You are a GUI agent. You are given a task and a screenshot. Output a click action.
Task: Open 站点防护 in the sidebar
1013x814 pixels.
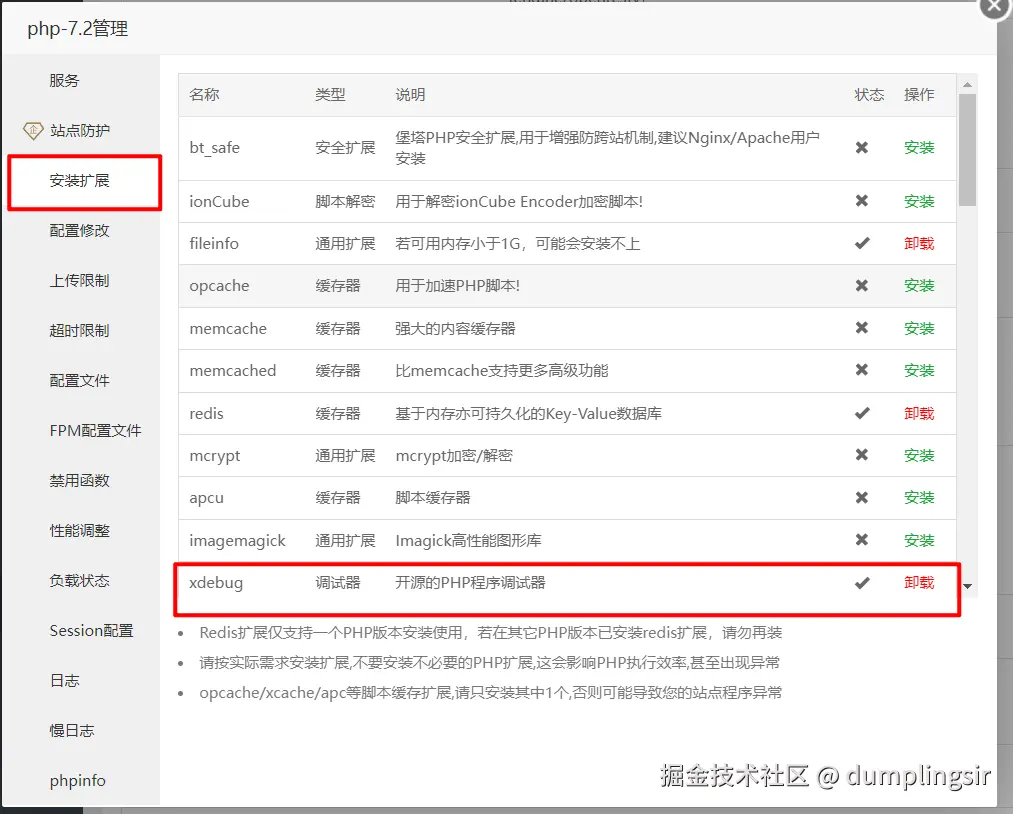79,130
